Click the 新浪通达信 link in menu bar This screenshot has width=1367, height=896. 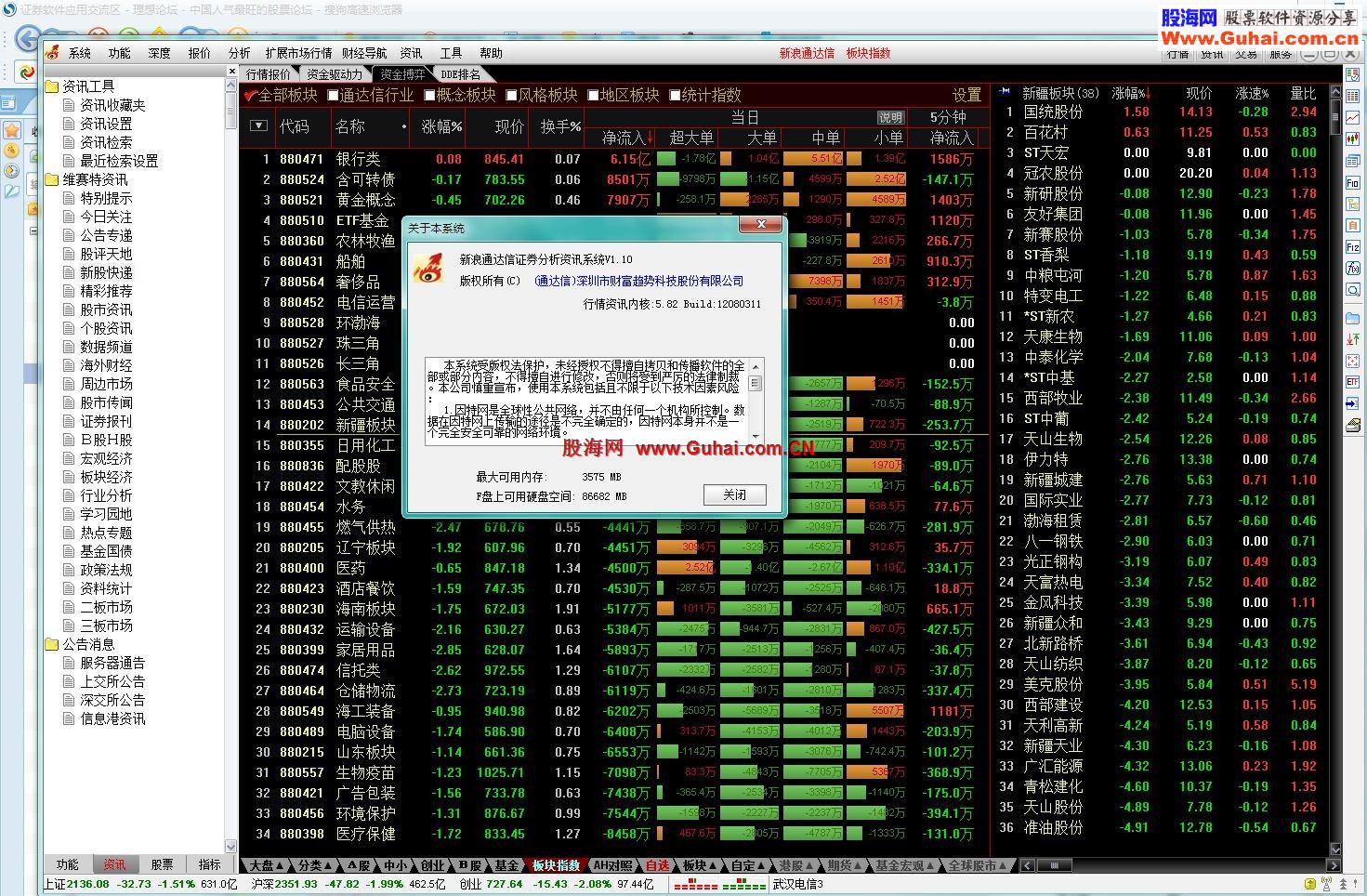pos(807,53)
